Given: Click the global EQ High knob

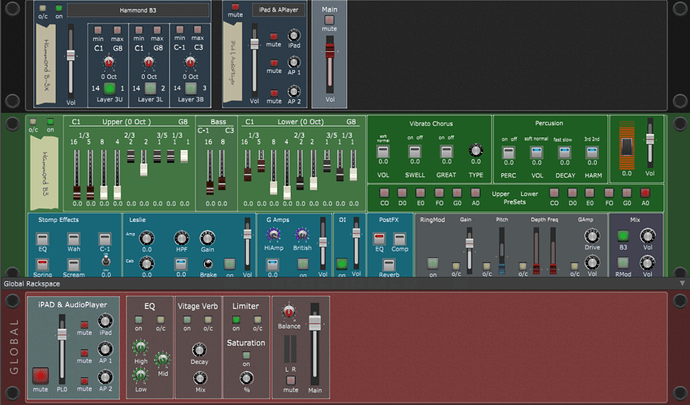Looking at the screenshot, I should coord(140,347).
